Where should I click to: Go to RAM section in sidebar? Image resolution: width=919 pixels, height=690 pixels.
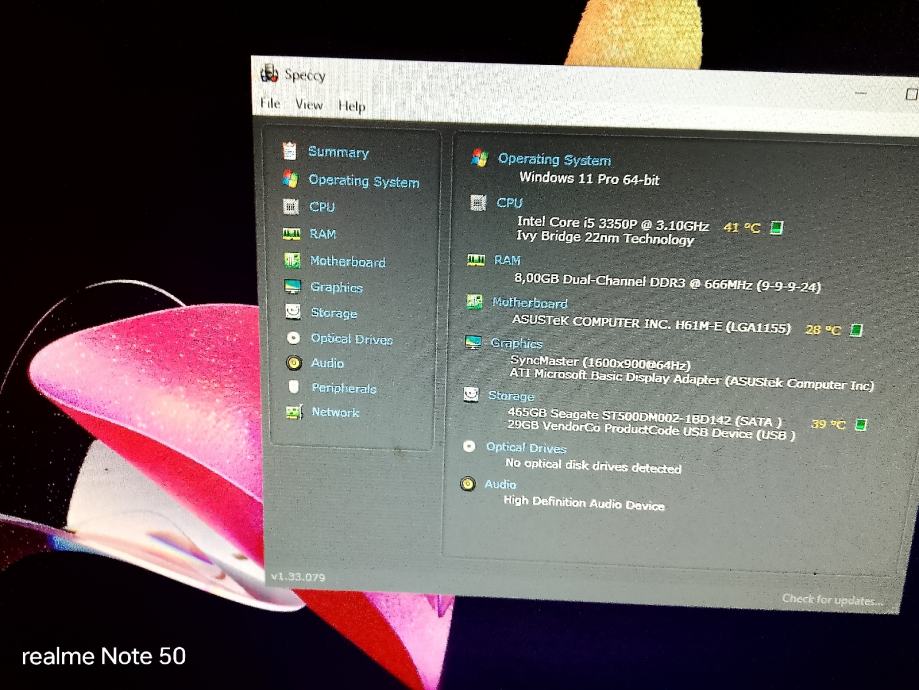(323, 234)
